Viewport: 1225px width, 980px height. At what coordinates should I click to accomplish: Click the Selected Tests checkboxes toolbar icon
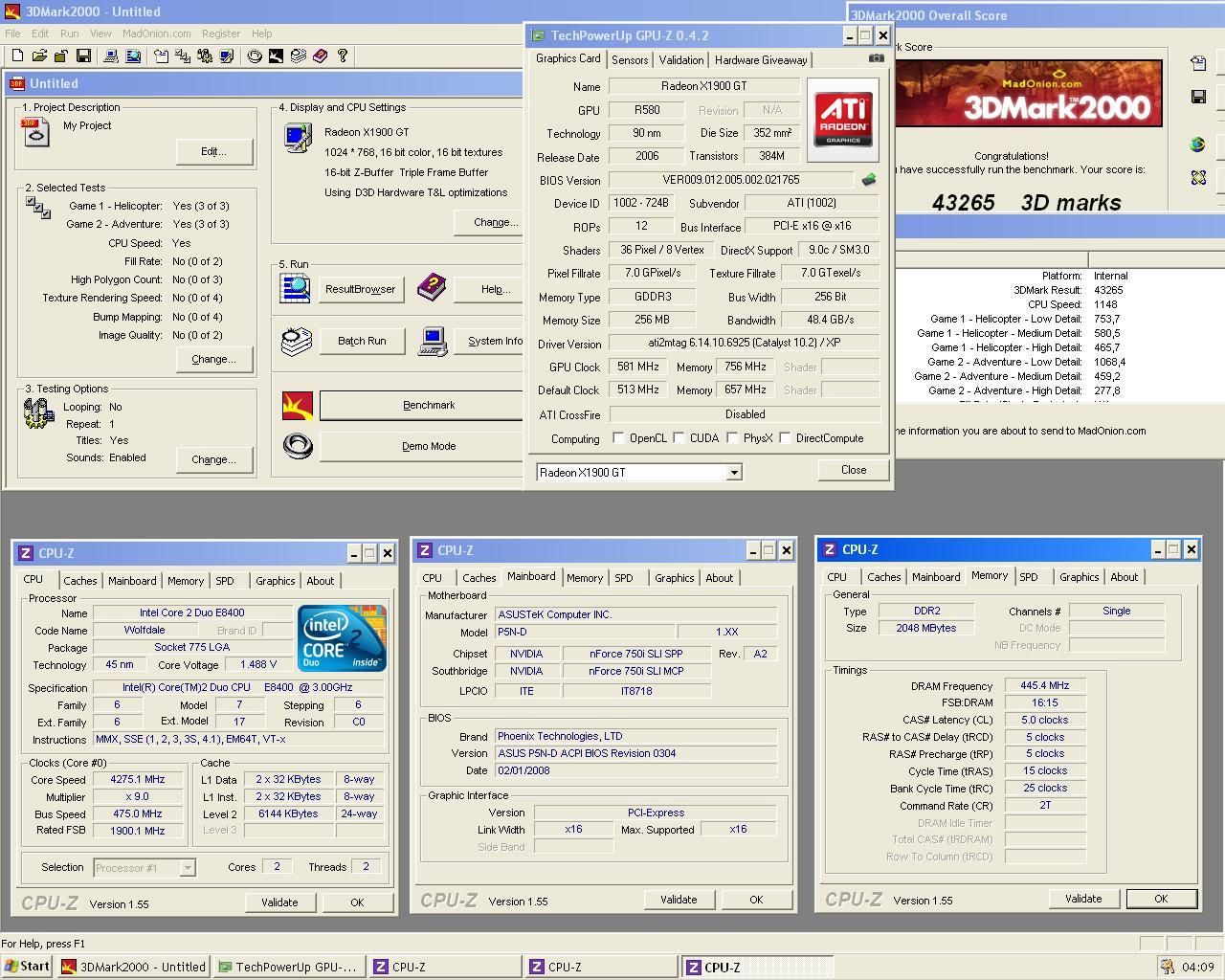click(183, 56)
